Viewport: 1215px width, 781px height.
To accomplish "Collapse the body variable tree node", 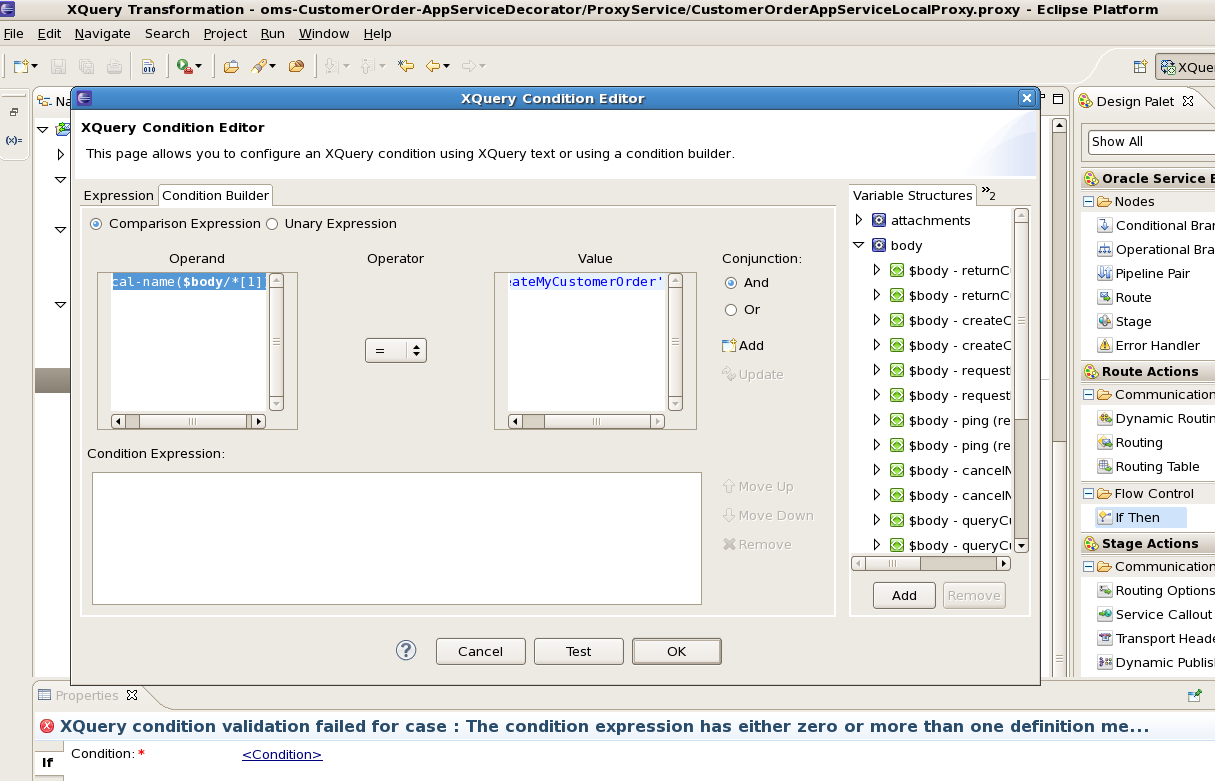I will (858, 245).
